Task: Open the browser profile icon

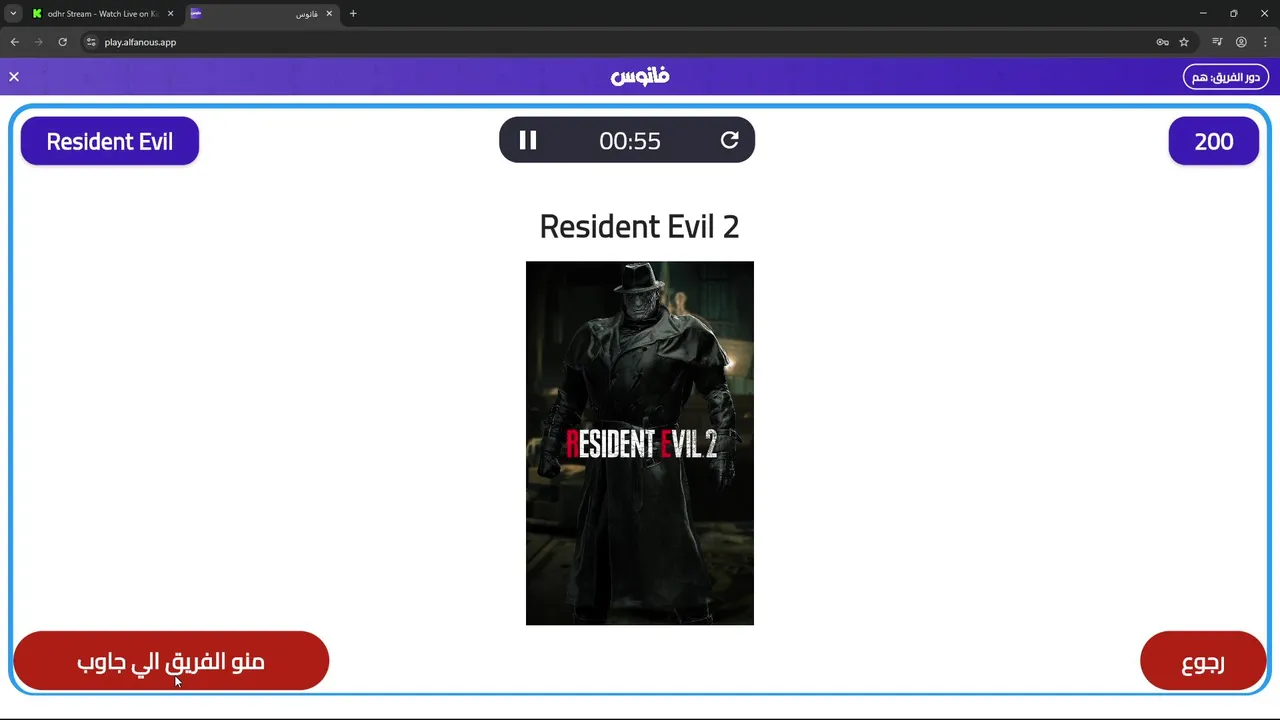Action: coord(1241,42)
